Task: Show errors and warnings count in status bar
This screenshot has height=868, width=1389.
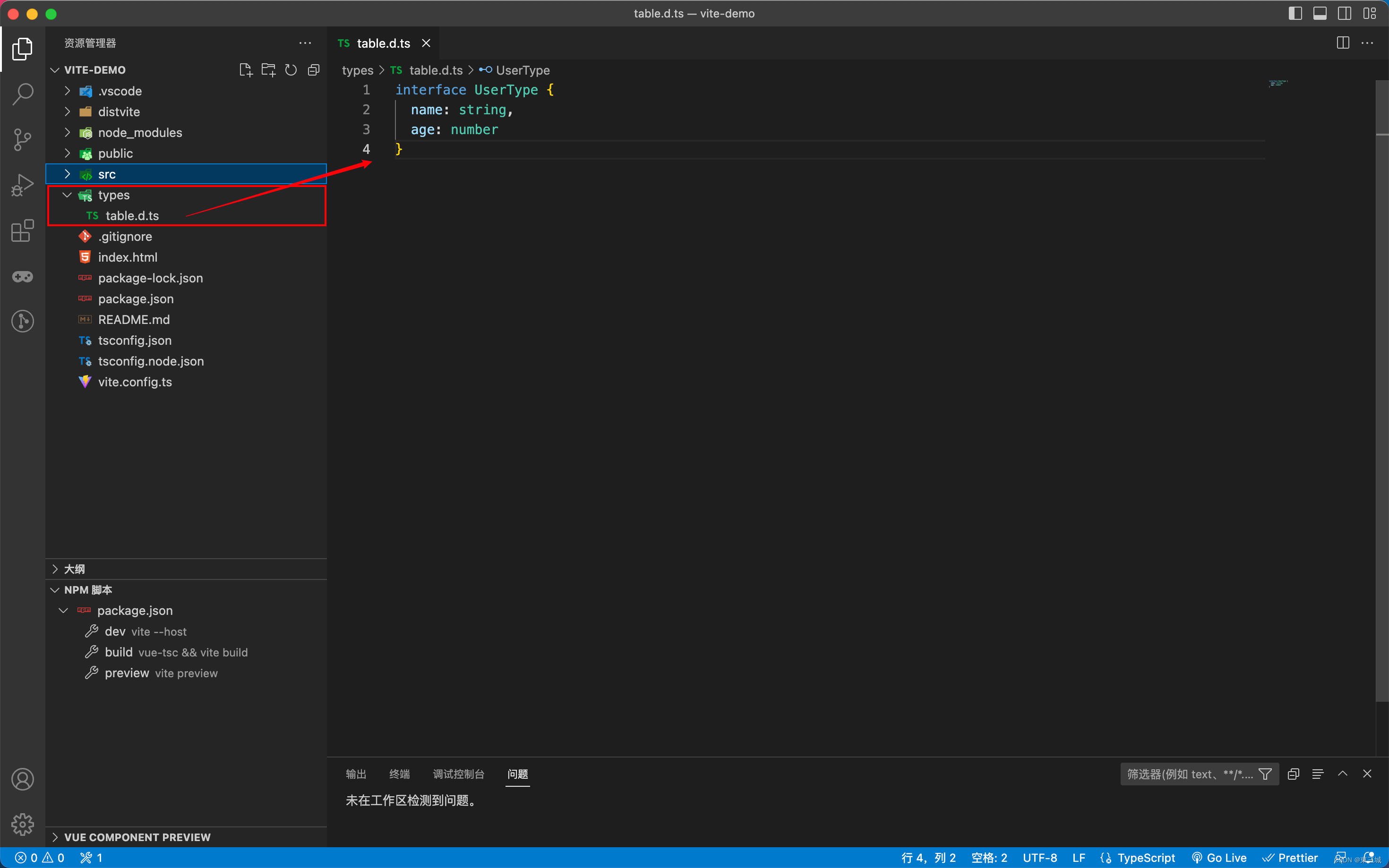Action: click(x=39, y=858)
